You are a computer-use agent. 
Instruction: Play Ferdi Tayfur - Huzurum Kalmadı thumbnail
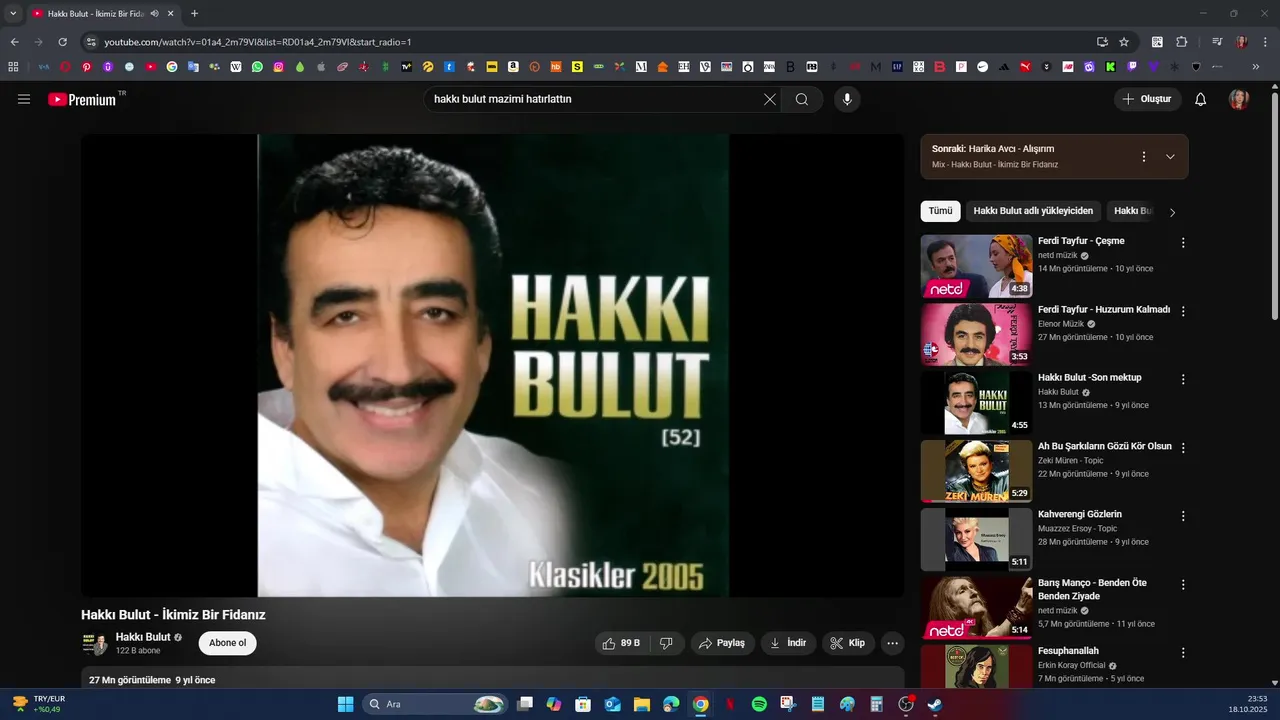coord(976,334)
